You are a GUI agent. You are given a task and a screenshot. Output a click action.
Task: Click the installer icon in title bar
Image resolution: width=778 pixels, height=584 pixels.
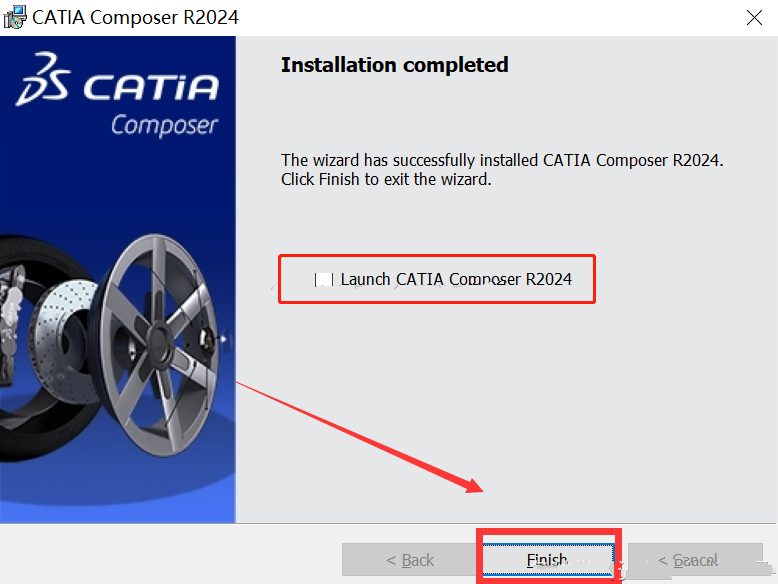click(14, 17)
